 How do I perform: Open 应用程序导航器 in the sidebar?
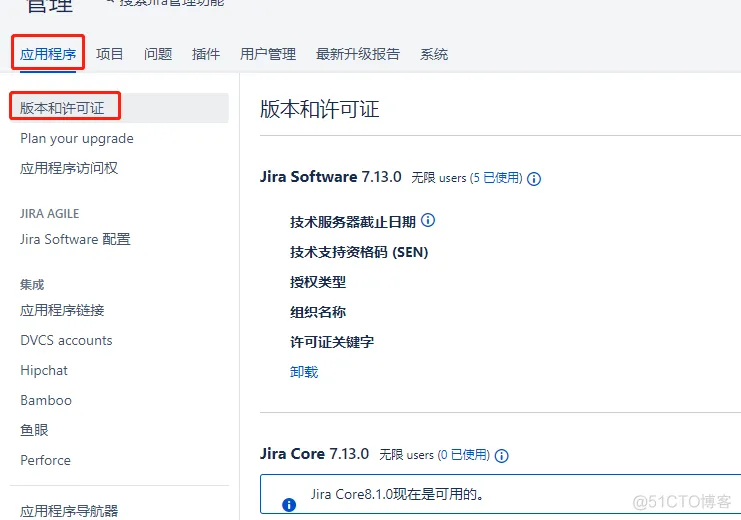pos(69,511)
